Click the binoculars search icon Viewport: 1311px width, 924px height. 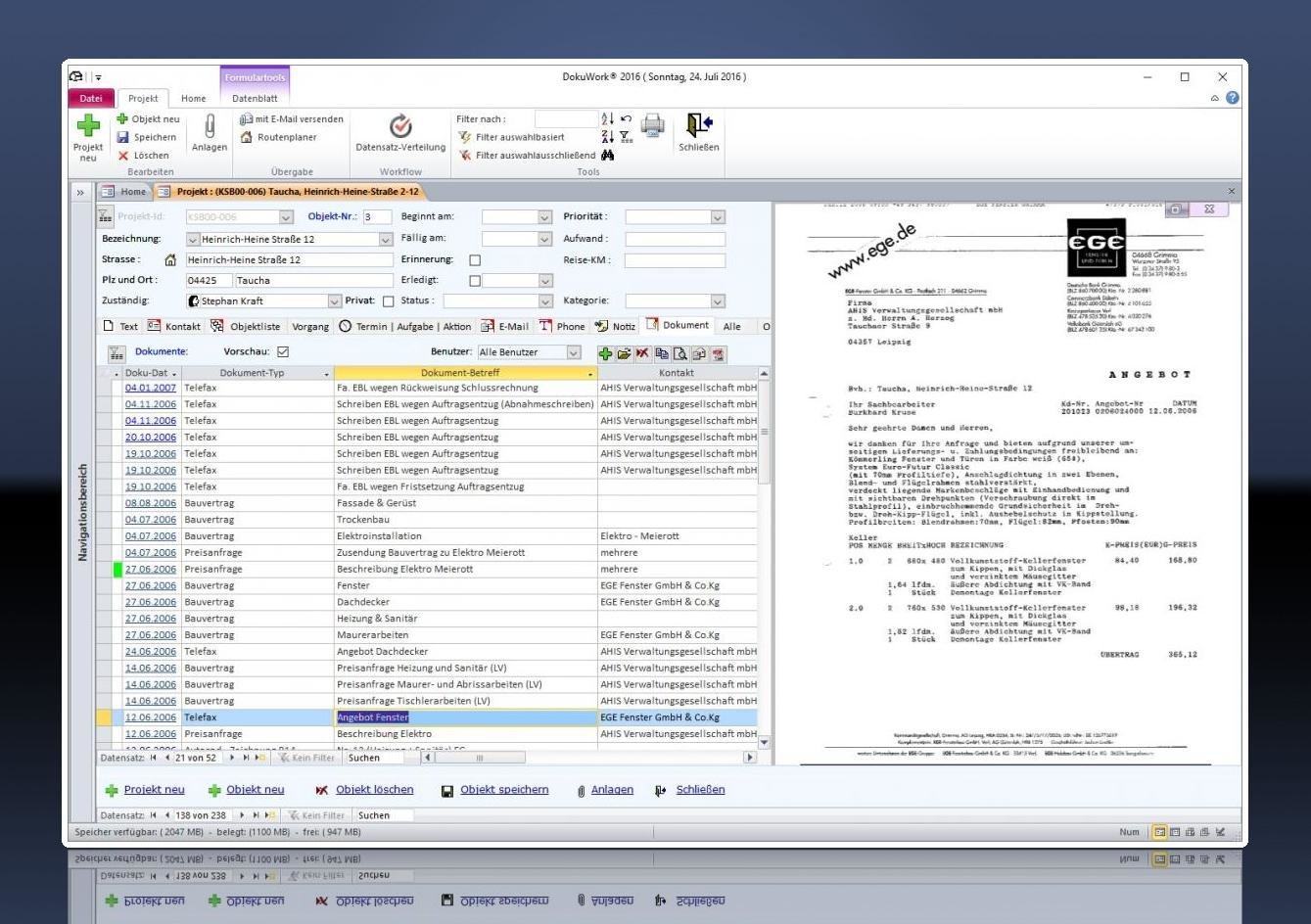pyautogui.click(x=608, y=156)
